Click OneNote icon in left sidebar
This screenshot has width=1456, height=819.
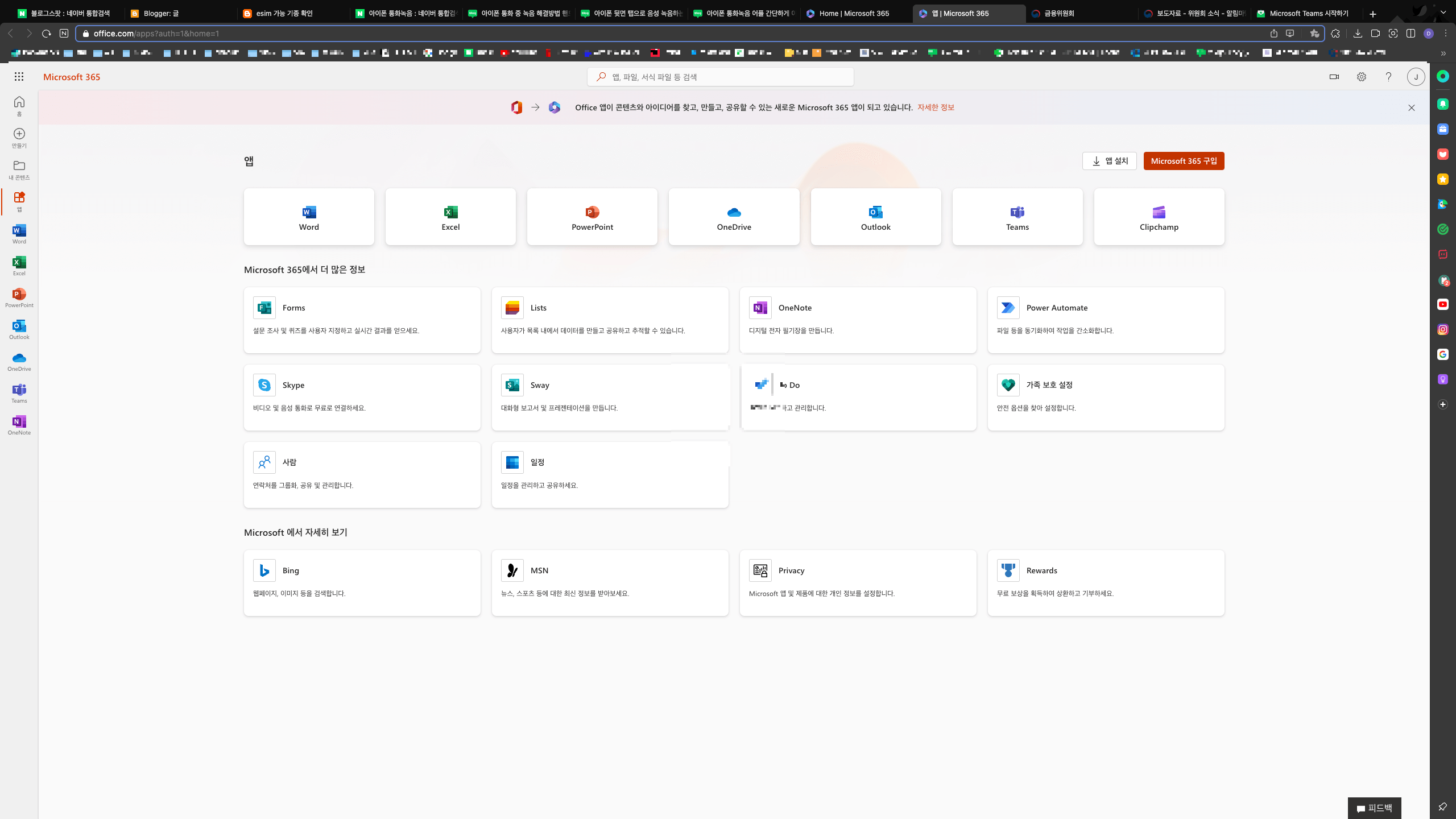(19, 425)
